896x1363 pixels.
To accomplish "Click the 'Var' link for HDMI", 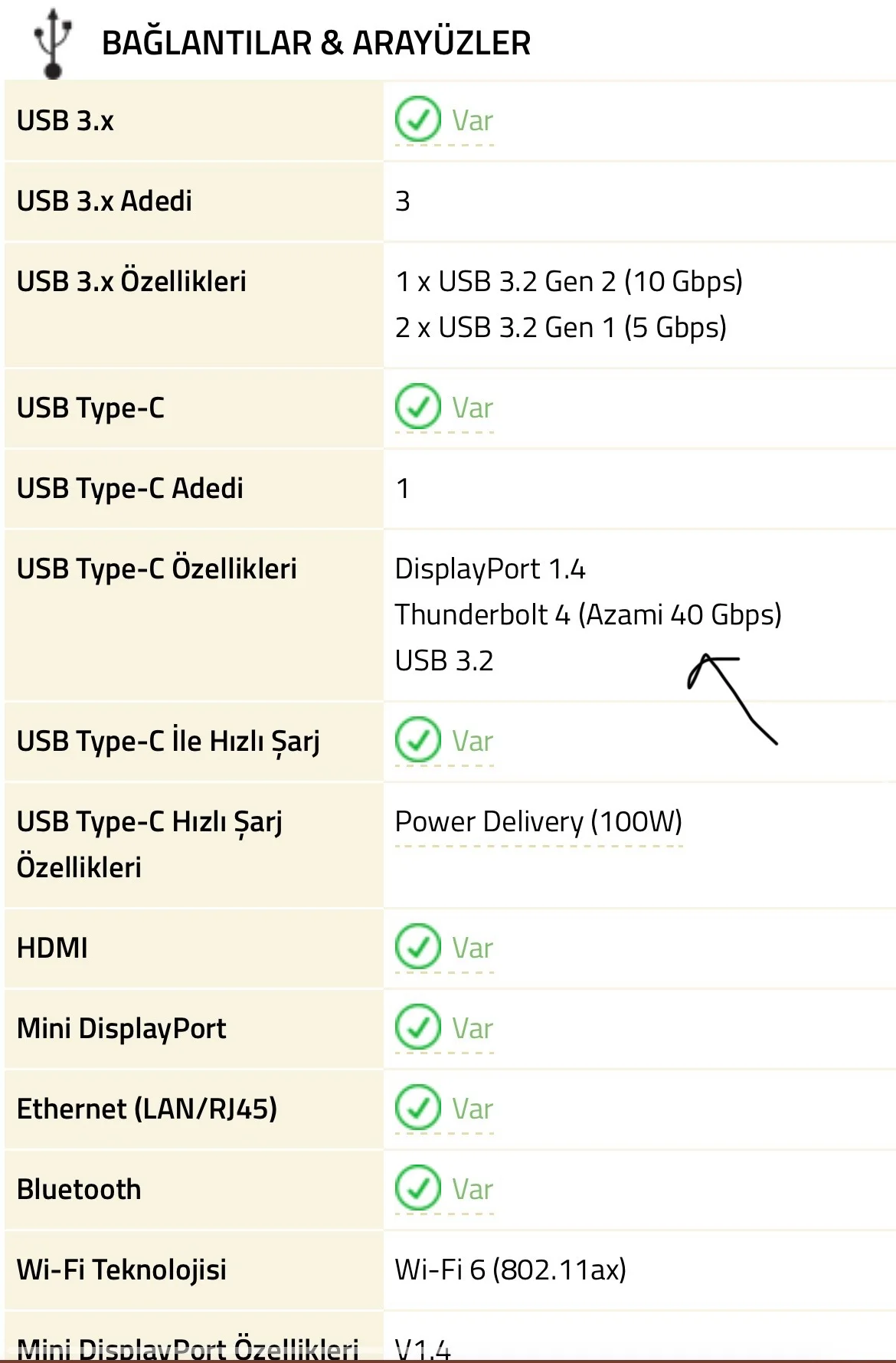I will pyautogui.click(x=472, y=949).
